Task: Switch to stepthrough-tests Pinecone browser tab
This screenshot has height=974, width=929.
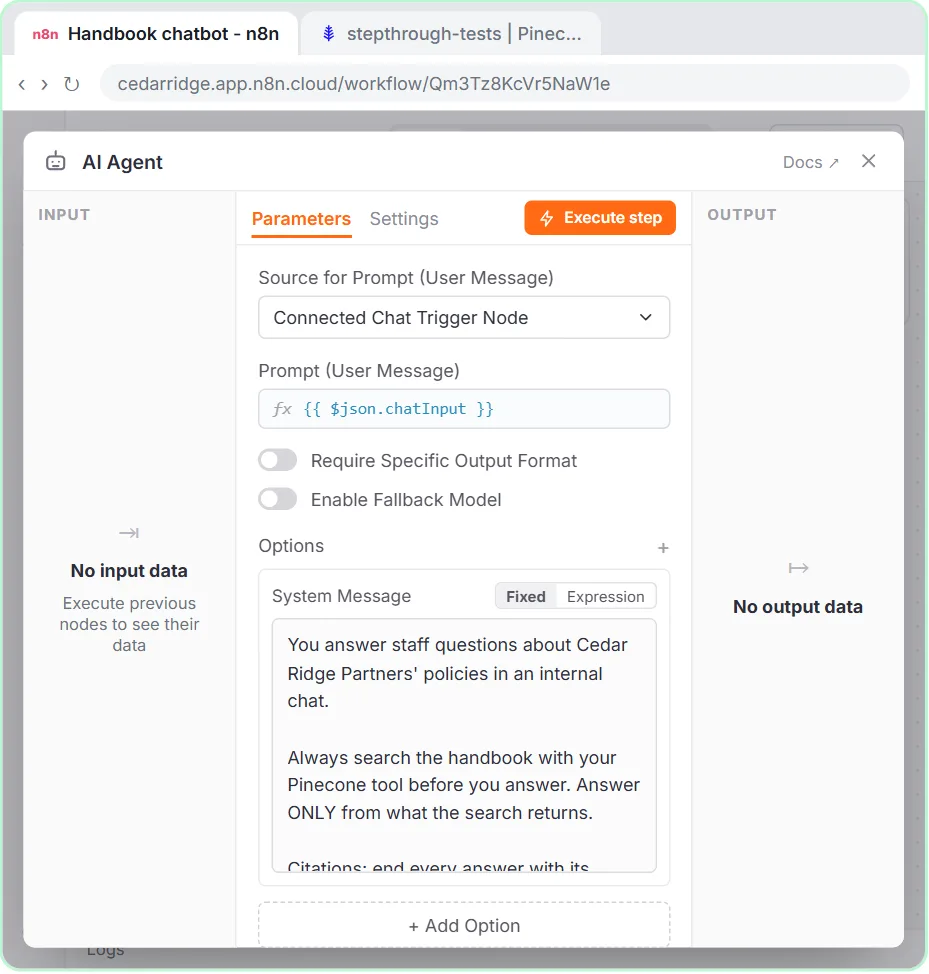Action: [451, 34]
